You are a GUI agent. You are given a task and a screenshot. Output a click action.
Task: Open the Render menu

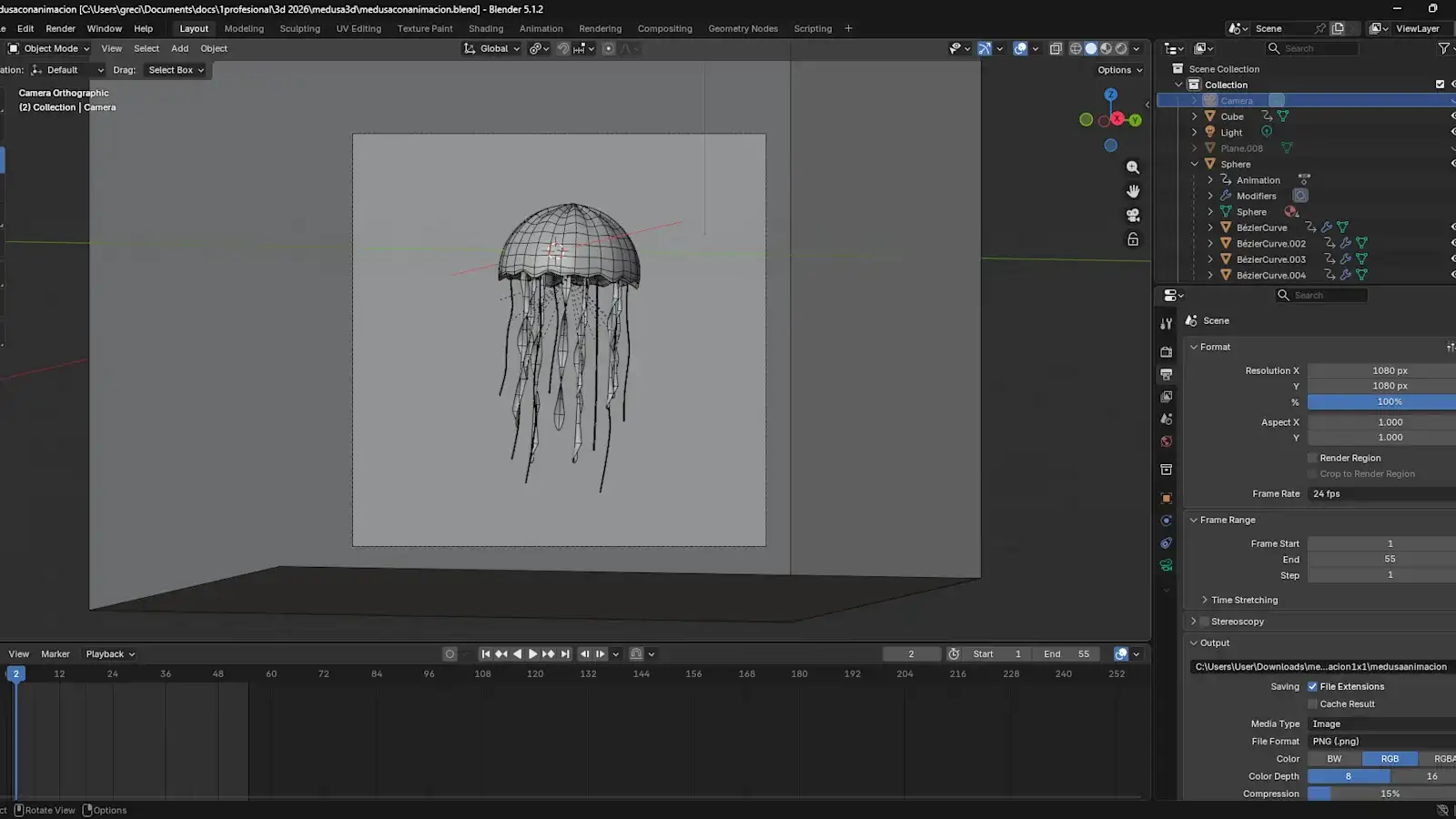tap(60, 29)
